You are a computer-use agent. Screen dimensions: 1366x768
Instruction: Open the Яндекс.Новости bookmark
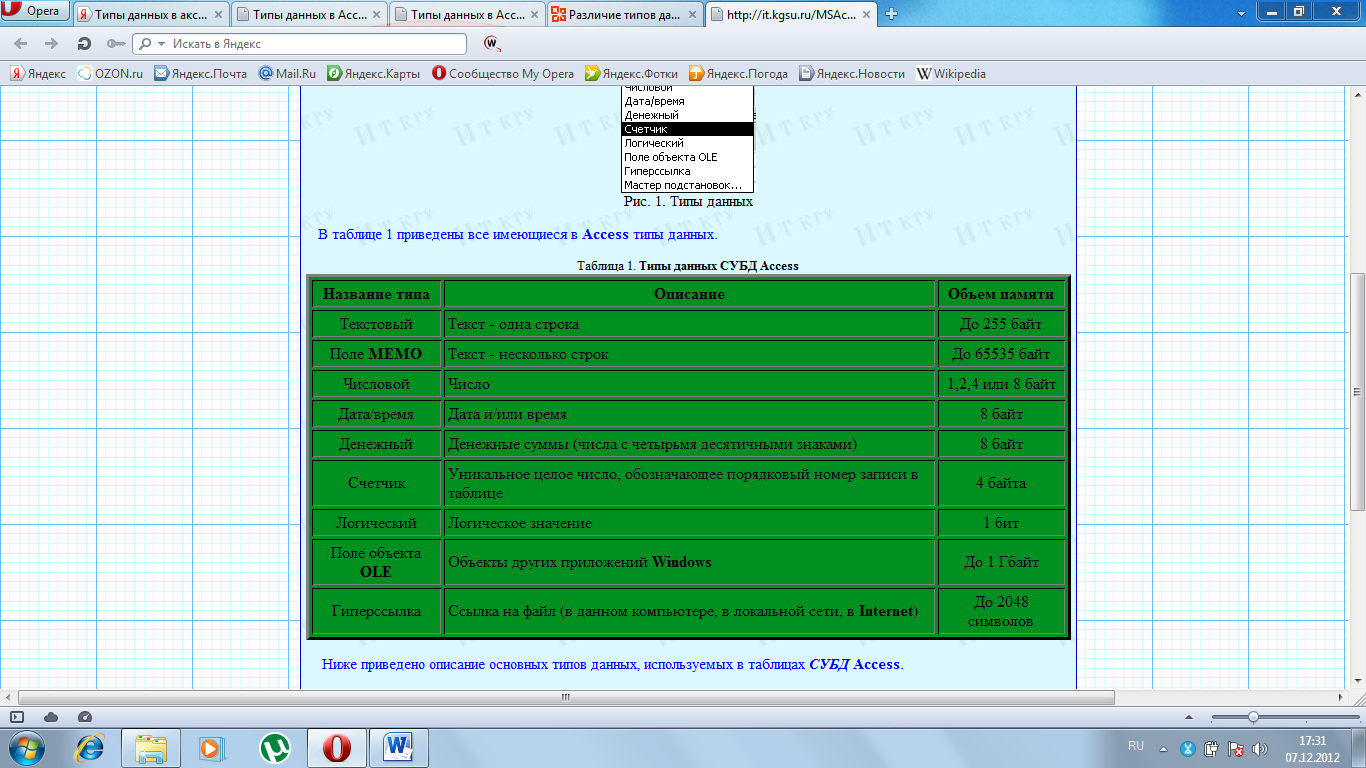(x=852, y=73)
